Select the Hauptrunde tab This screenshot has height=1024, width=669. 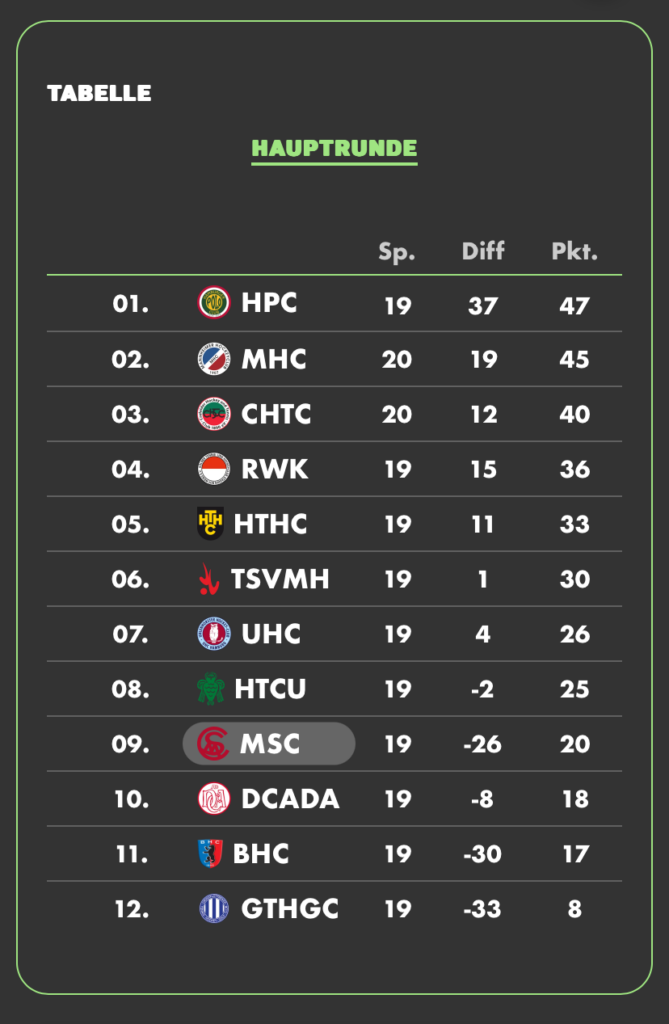[334, 150]
